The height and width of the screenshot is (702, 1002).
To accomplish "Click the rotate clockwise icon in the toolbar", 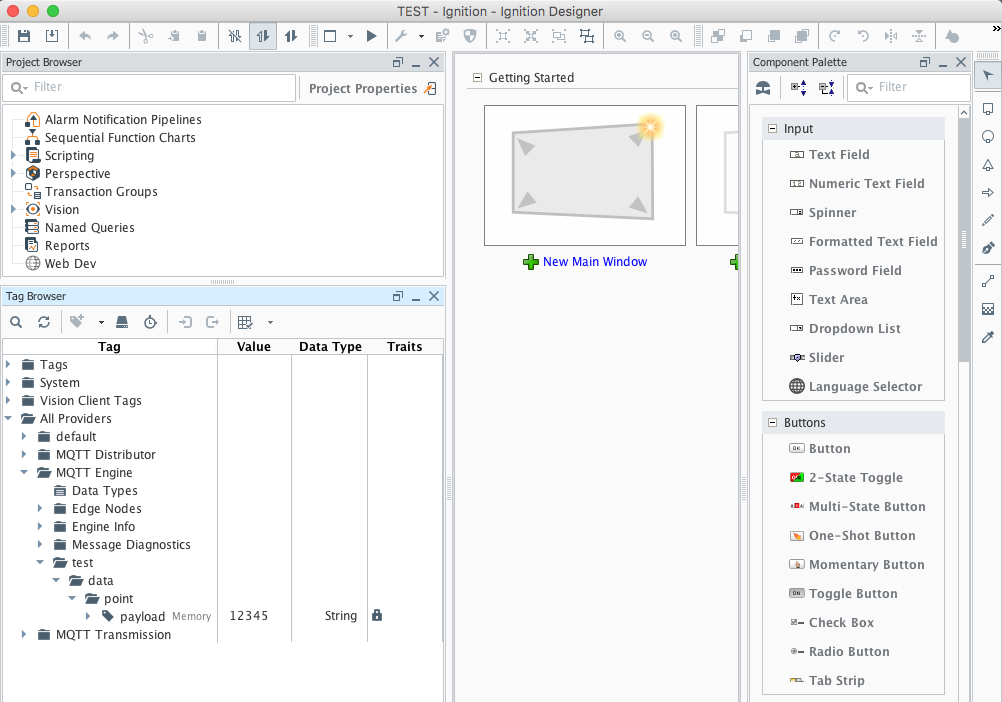I will click(834, 36).
